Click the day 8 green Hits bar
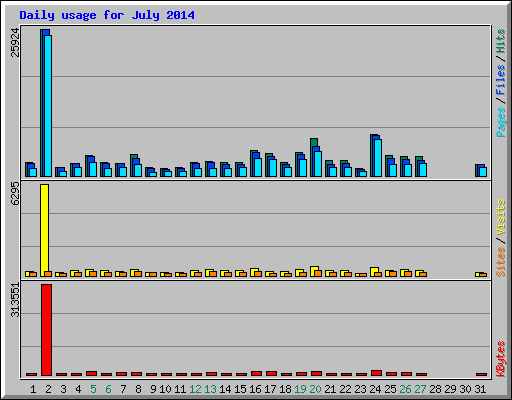This screenshot has width=512, height=400. (134, 156)
